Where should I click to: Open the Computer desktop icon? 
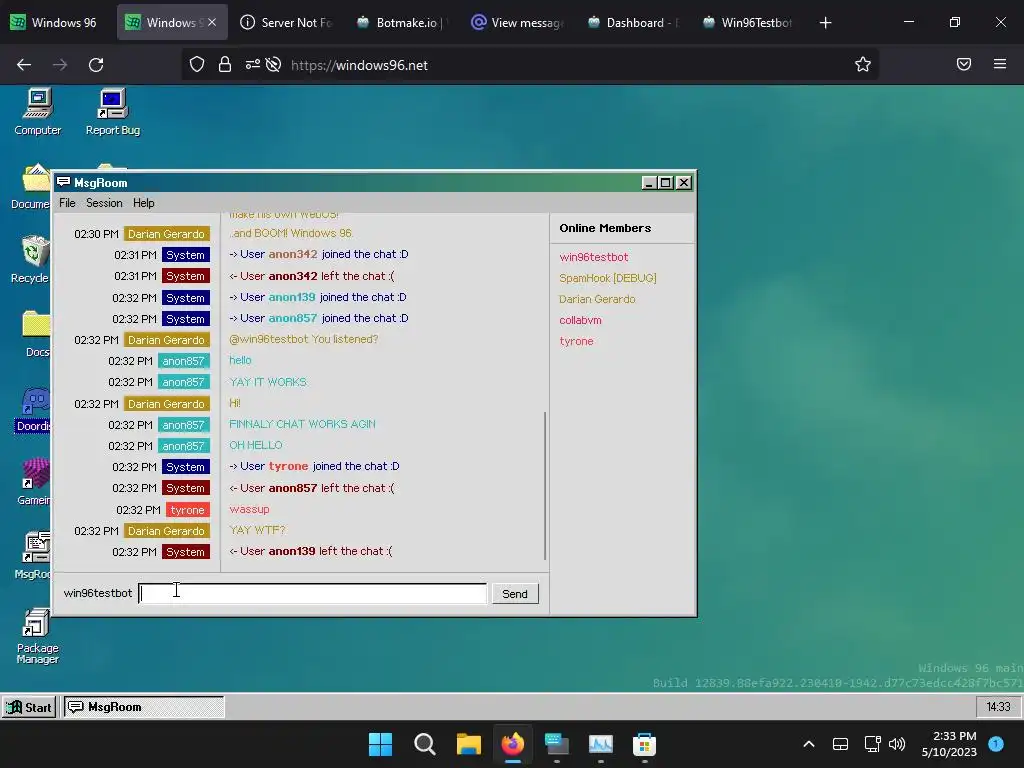38,111
